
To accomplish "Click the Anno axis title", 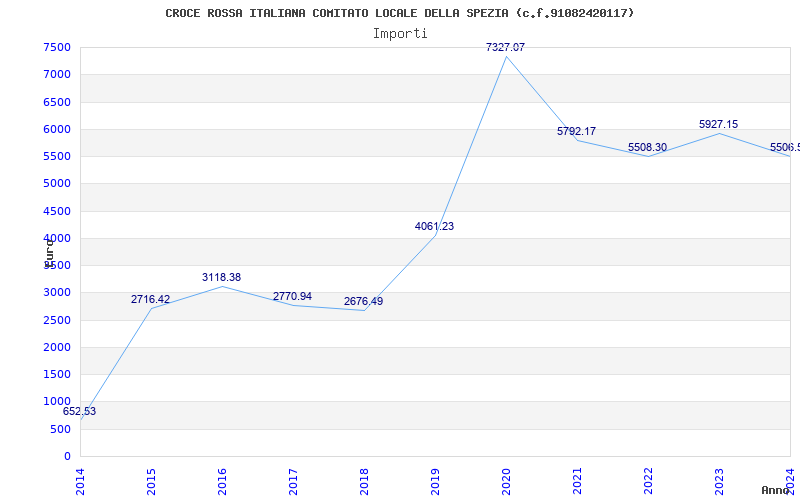I will 776,490.
